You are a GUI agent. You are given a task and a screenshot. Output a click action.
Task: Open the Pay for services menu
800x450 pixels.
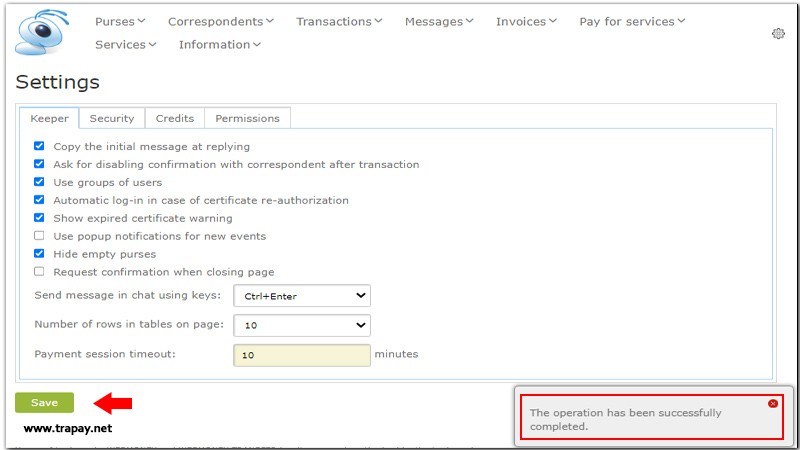point(632,21)
